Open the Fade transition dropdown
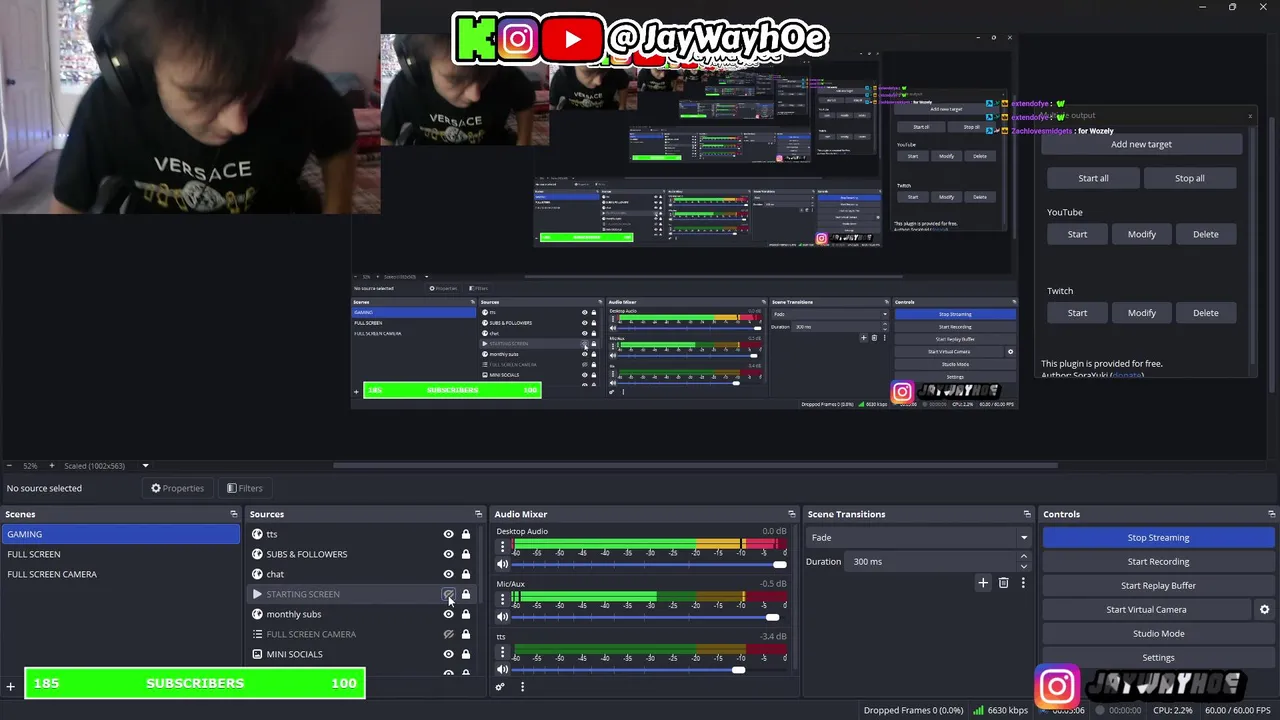 pyautogui.click(x=918, y=538)
